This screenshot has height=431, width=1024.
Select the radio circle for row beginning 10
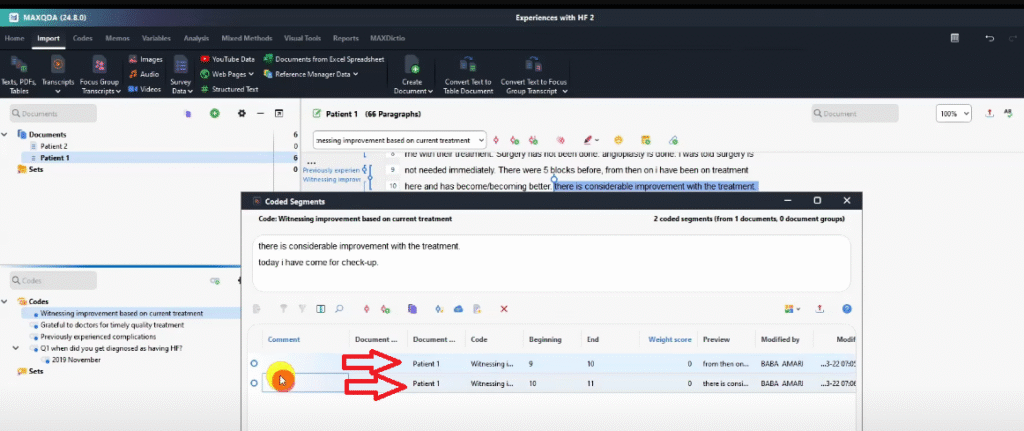(x=254, y=383)
